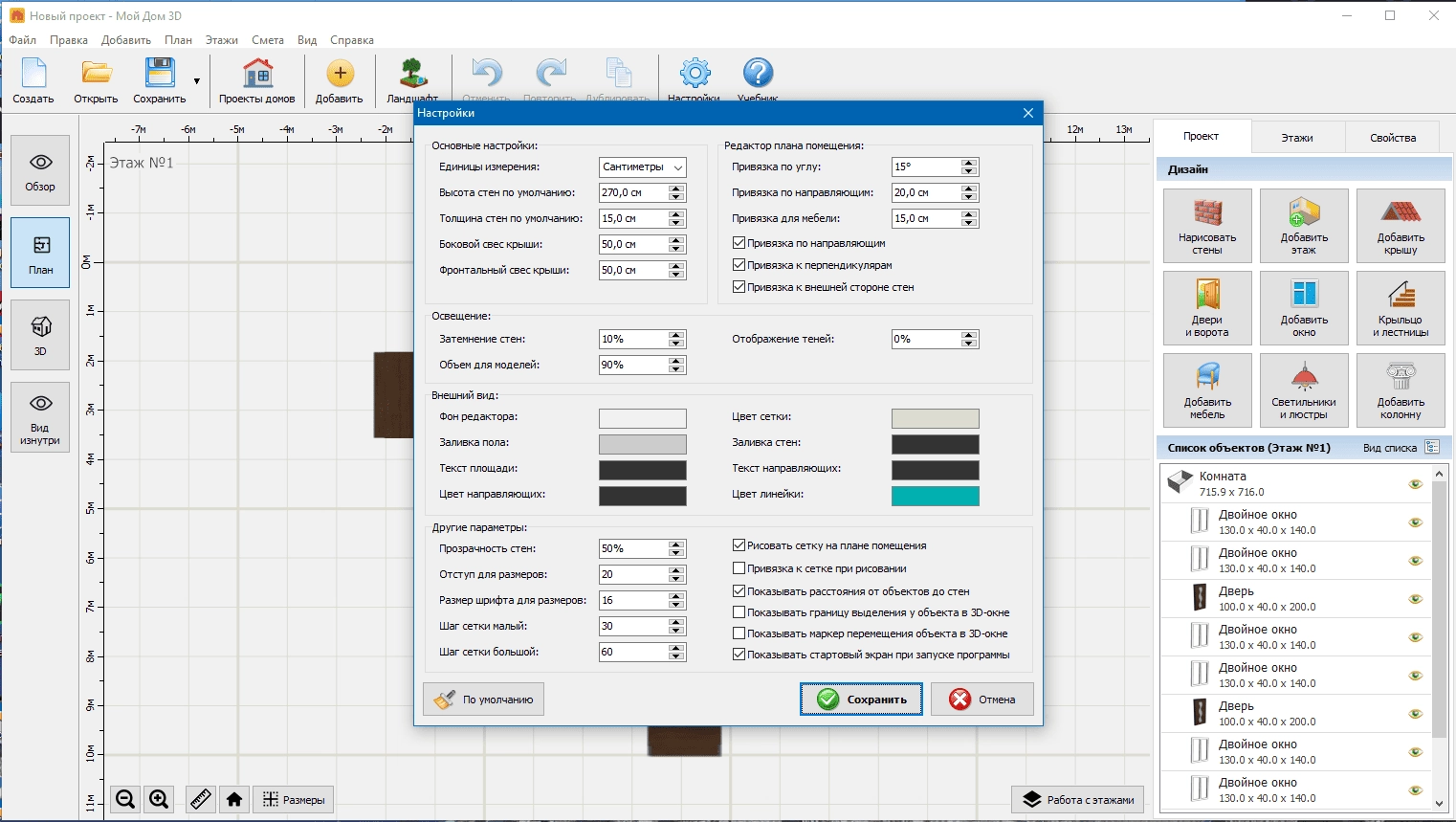Click Добавить этаж in design panel
The width and height of the screenshot is (1456, 822).
click(x=1304, y=226)
